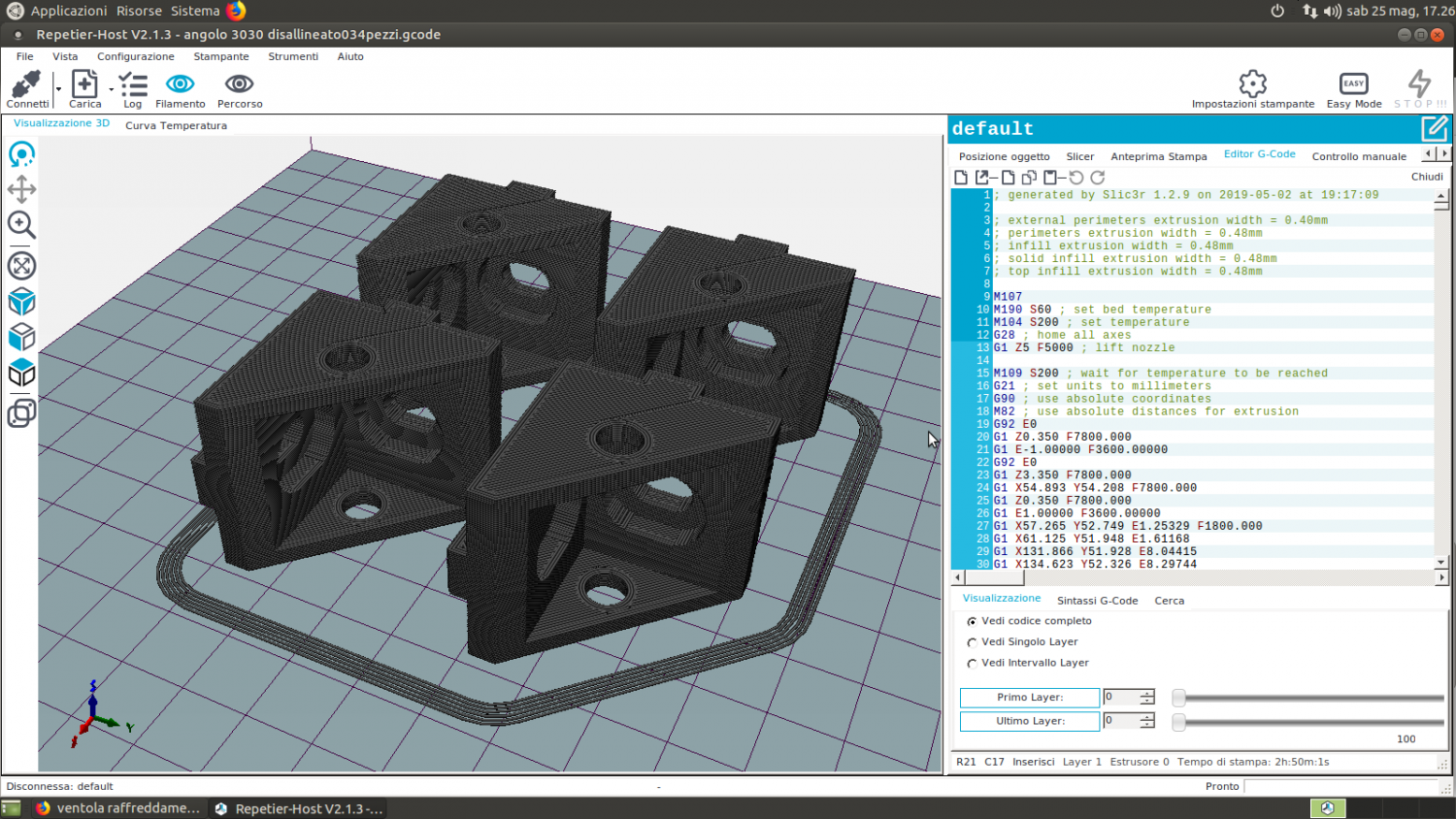This screenshot has height=819, width=1456.
Task: Open the Stampante menu
Action: (221, 56)
